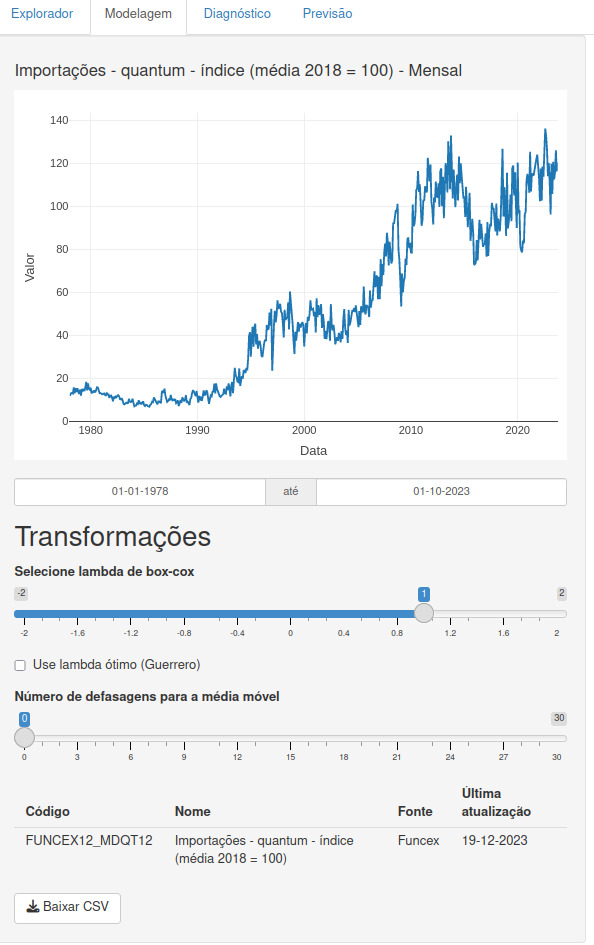
Task: Stay on the Modelagem tab
Action: tap(138, 14)
